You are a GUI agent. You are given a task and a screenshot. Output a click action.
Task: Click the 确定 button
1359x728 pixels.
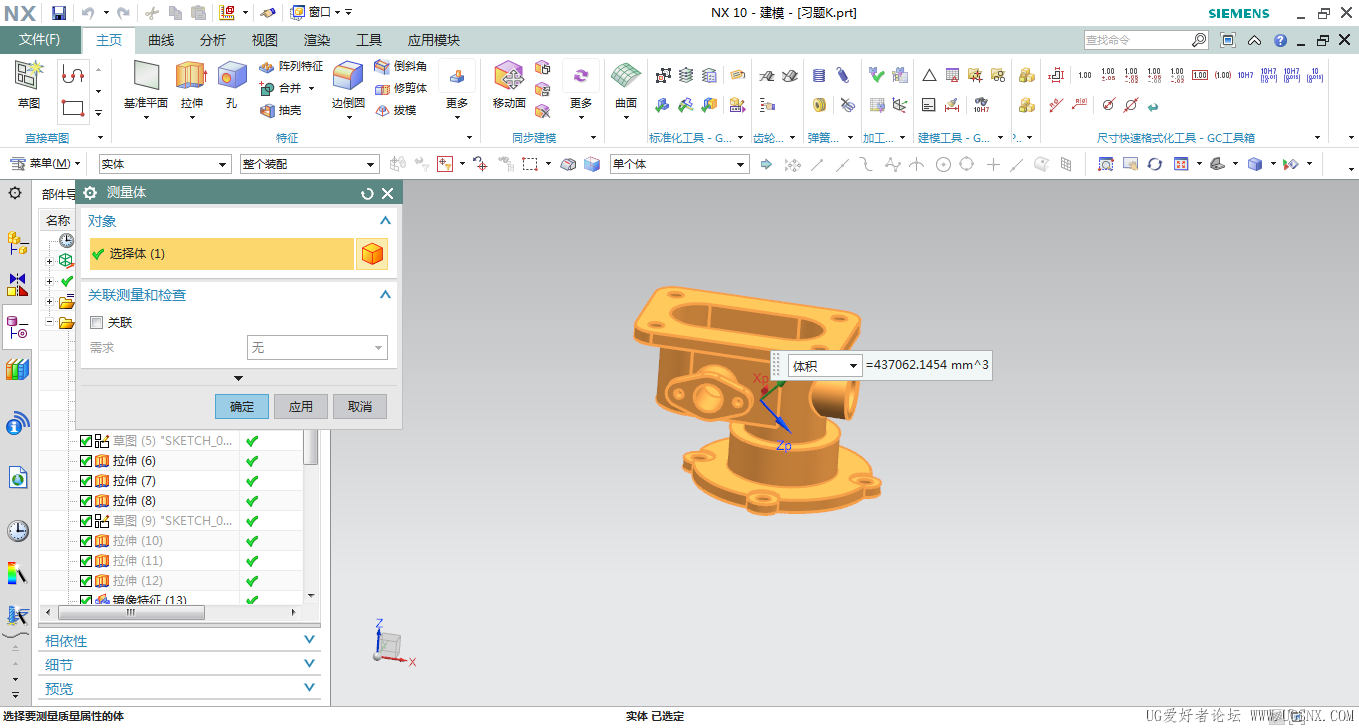tap(242, 406)
